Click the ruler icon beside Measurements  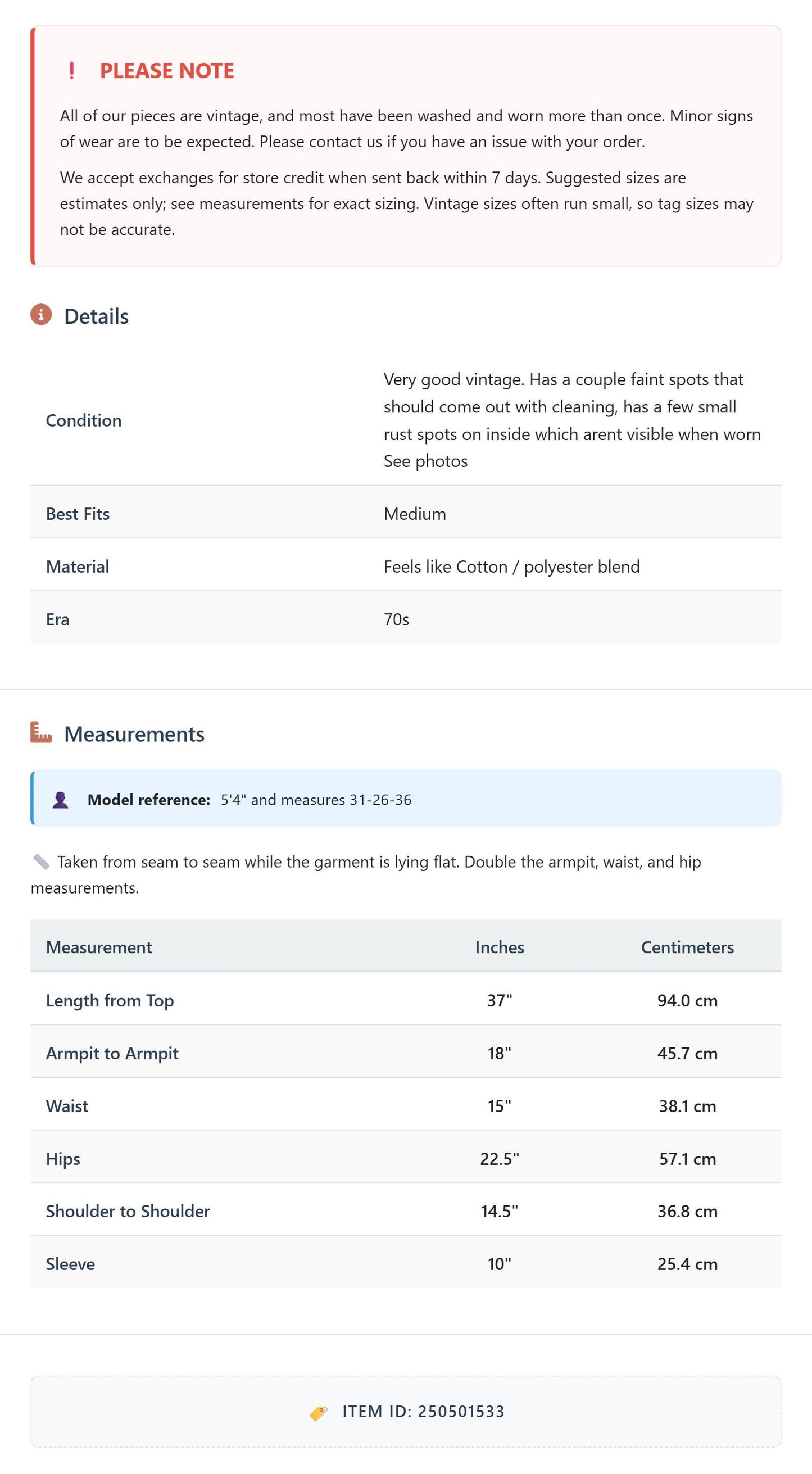coord(41,732)
